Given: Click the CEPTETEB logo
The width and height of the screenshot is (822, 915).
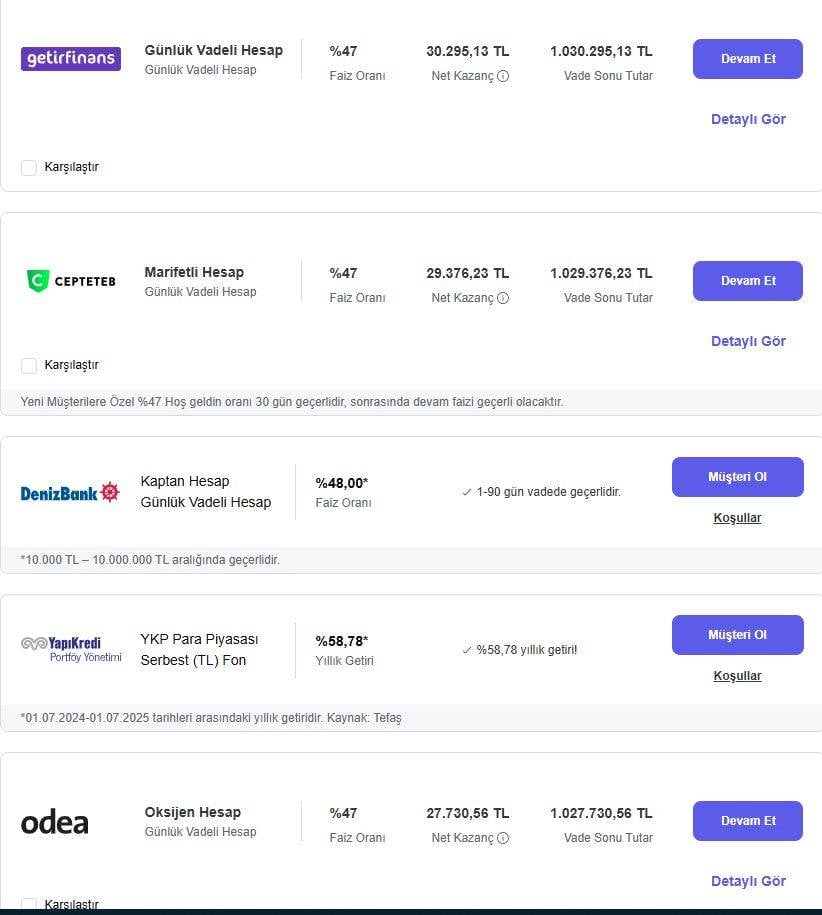Looking at the screenshot, I should pos(70,281).
